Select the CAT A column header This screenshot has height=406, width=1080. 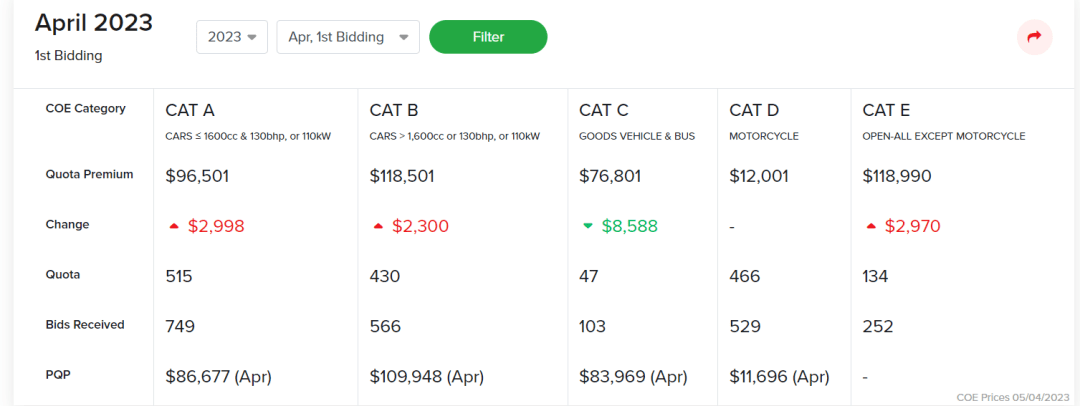point(190,110)
